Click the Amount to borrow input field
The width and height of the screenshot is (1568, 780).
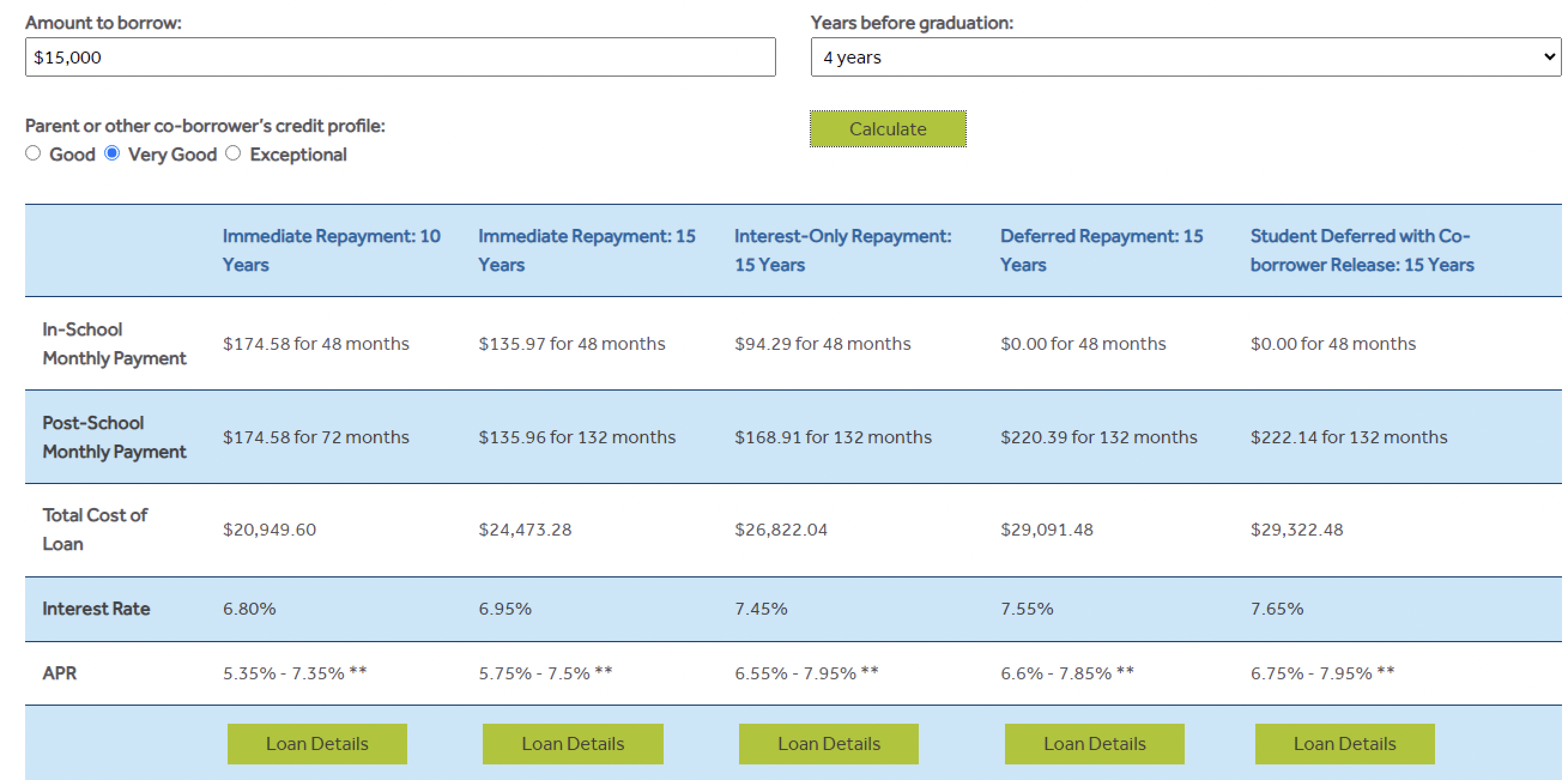point(400,58)
